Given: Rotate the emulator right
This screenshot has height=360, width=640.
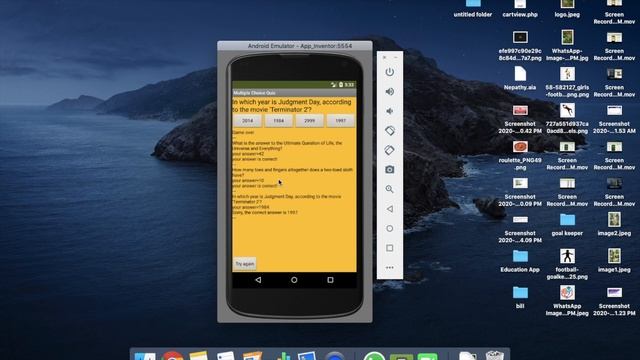Looking at the screenshot, I should (389, 150).
